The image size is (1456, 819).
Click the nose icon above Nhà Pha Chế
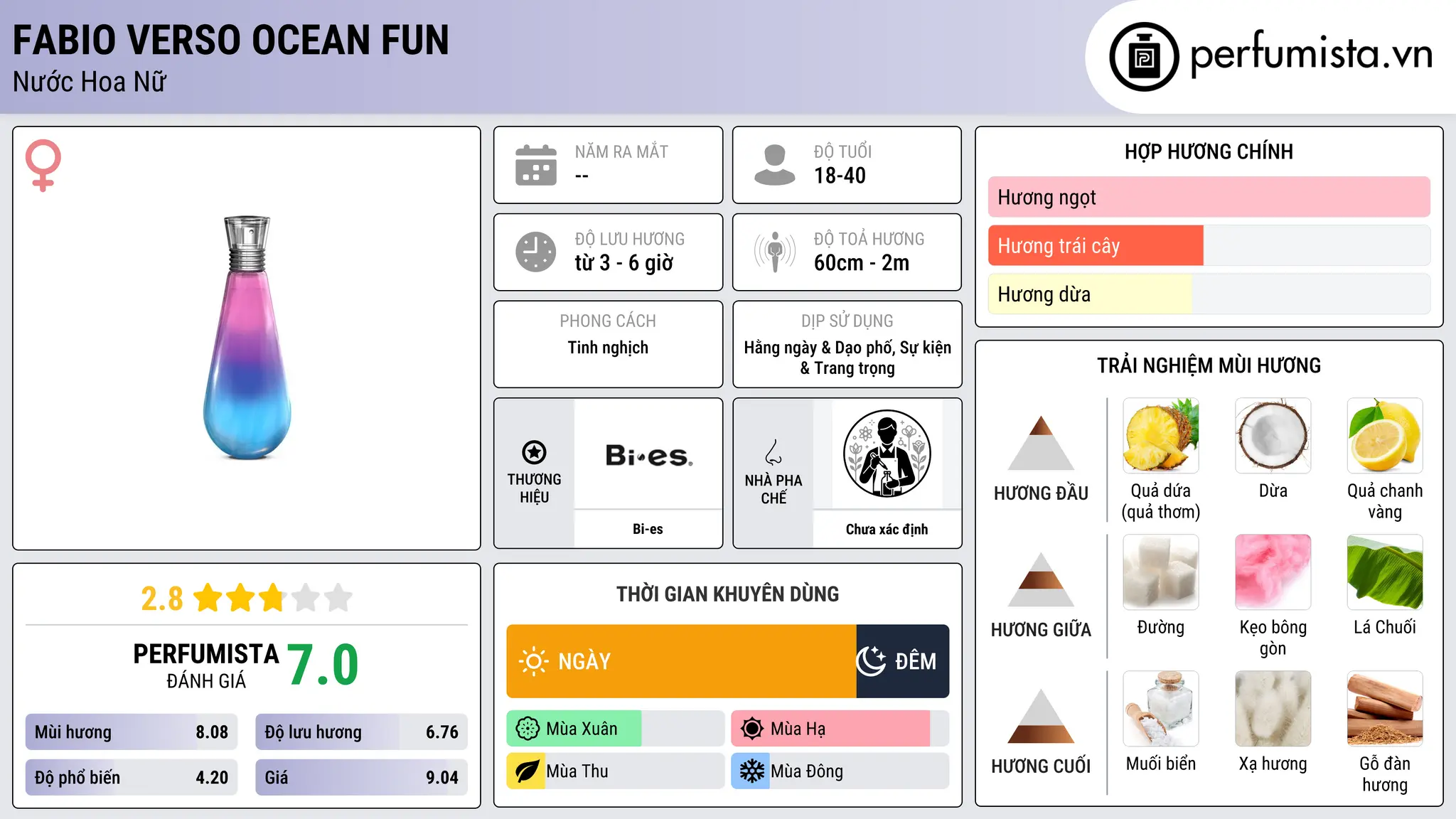click(773, 452)
